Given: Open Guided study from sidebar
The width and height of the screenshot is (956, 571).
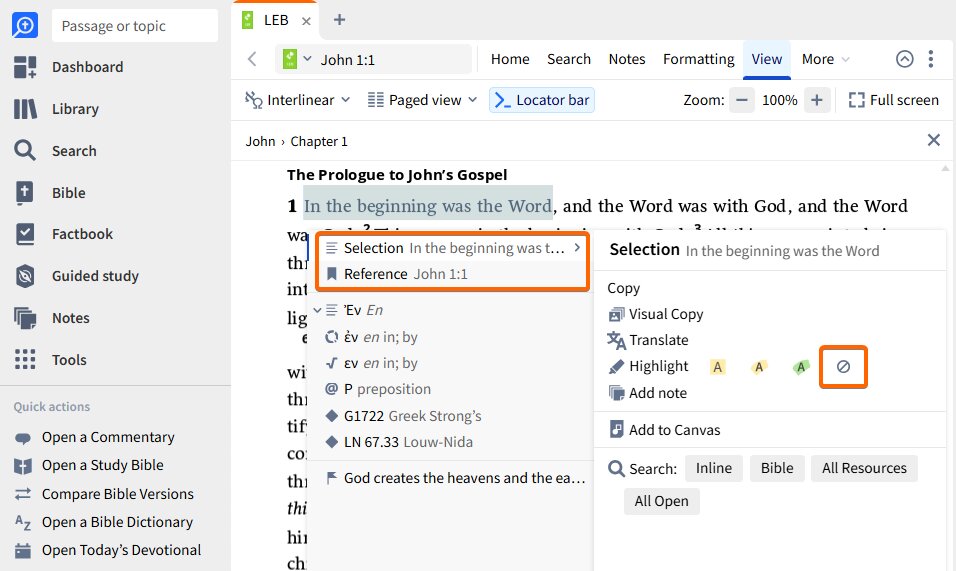Looking at the screenshot, I should 76,276.
